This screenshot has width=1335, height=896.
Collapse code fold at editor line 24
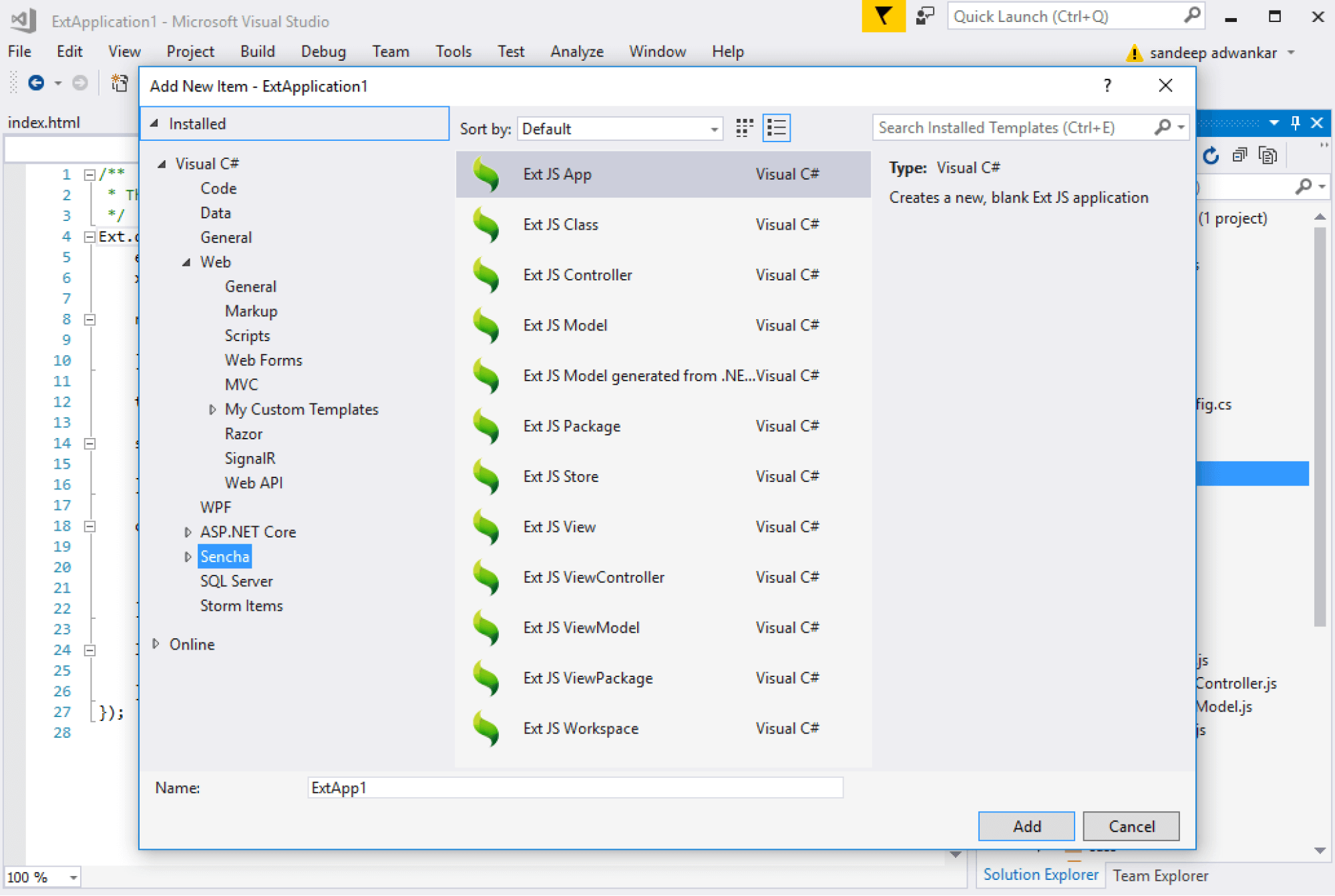click(x=89, y=650)
